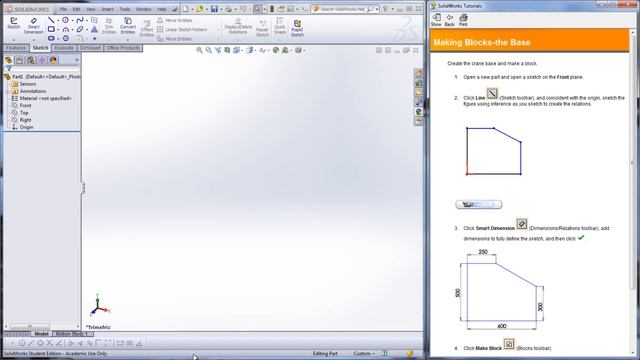The image size is (640, 360).
Task: Click Linear Sketch Pattern in ribbon
Action: [182, 29]
